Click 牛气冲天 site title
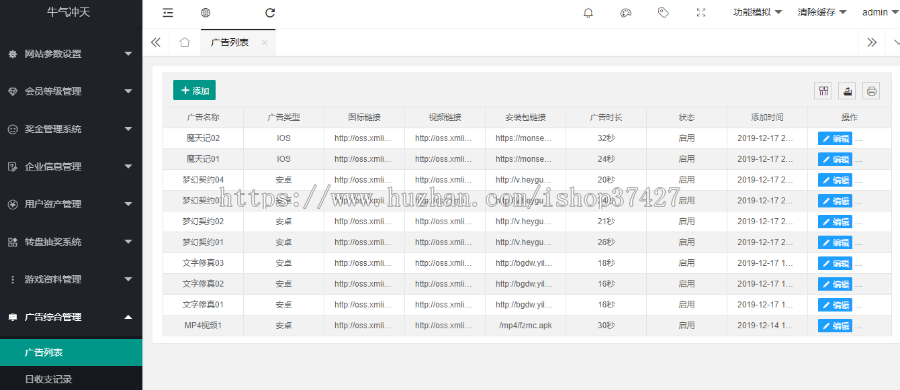Image resolution: width=900 pixels, height=390 pixels. (x=68, y=13)
